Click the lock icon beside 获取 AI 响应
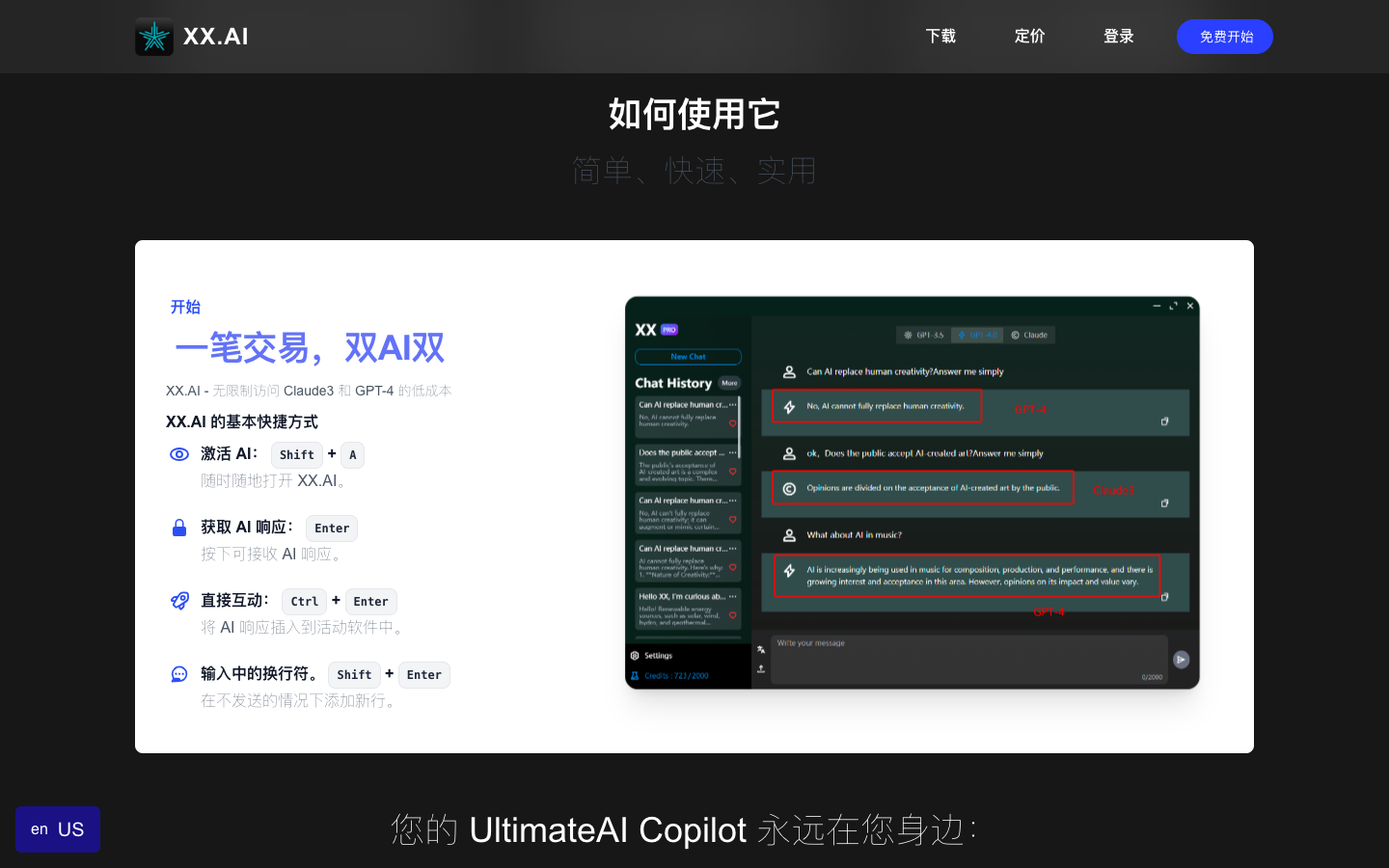1389x868 pixels. (179, 528)
